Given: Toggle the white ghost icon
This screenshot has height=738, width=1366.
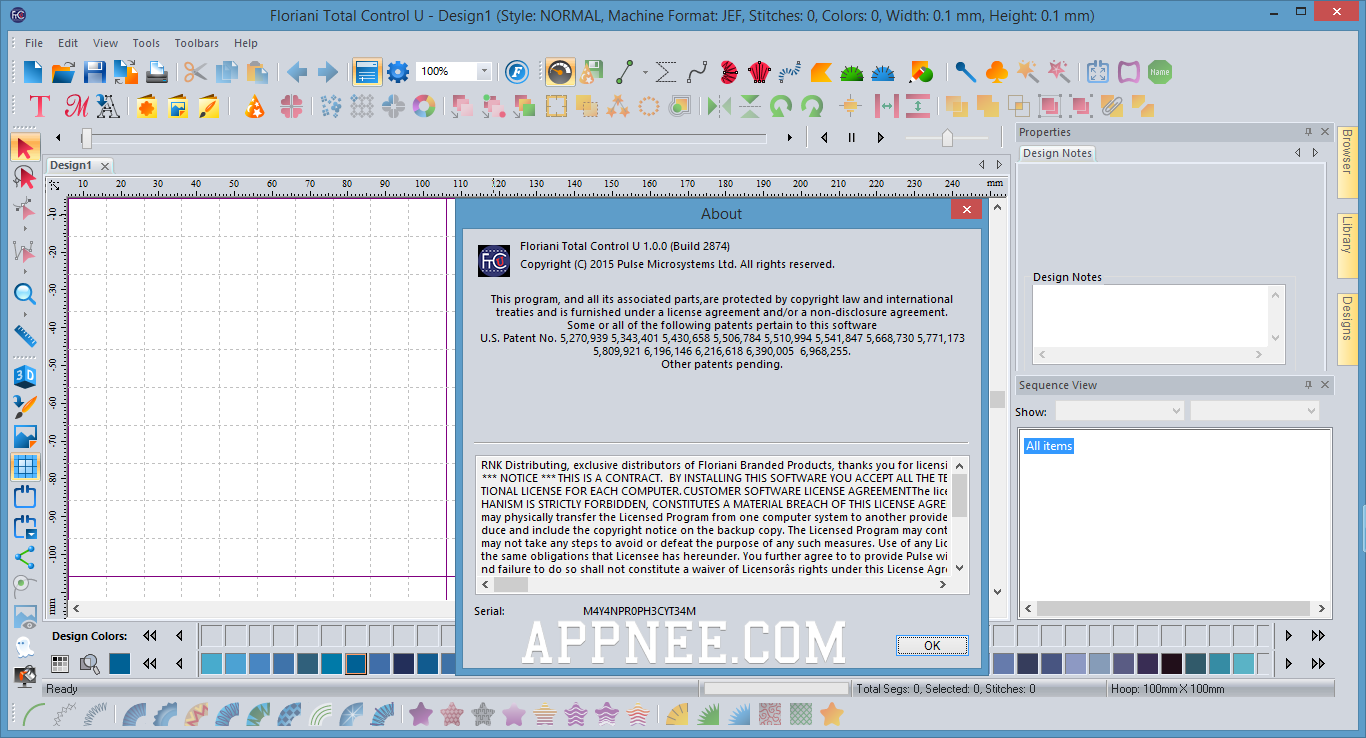Looking at the screenshot, I should [x=25, y=646].
